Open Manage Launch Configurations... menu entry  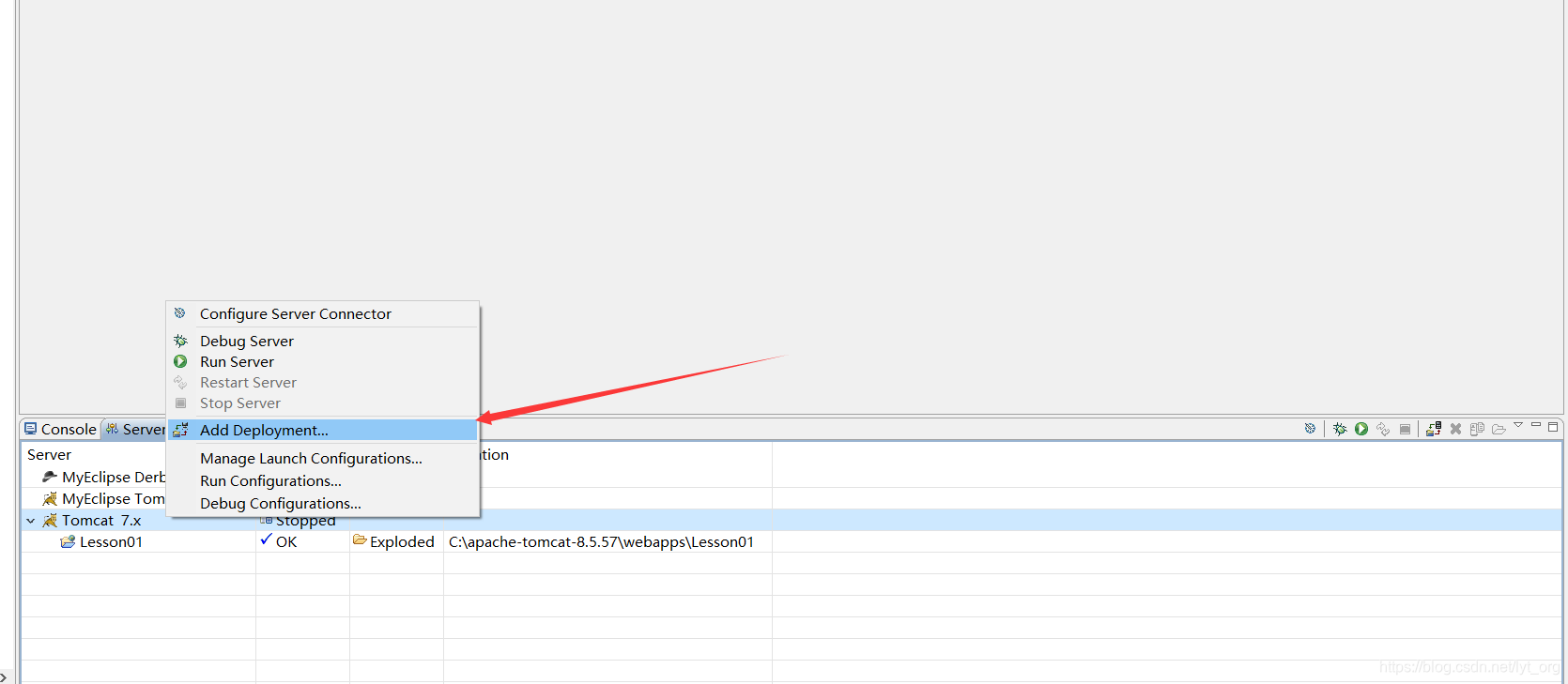tap(322, 459)
